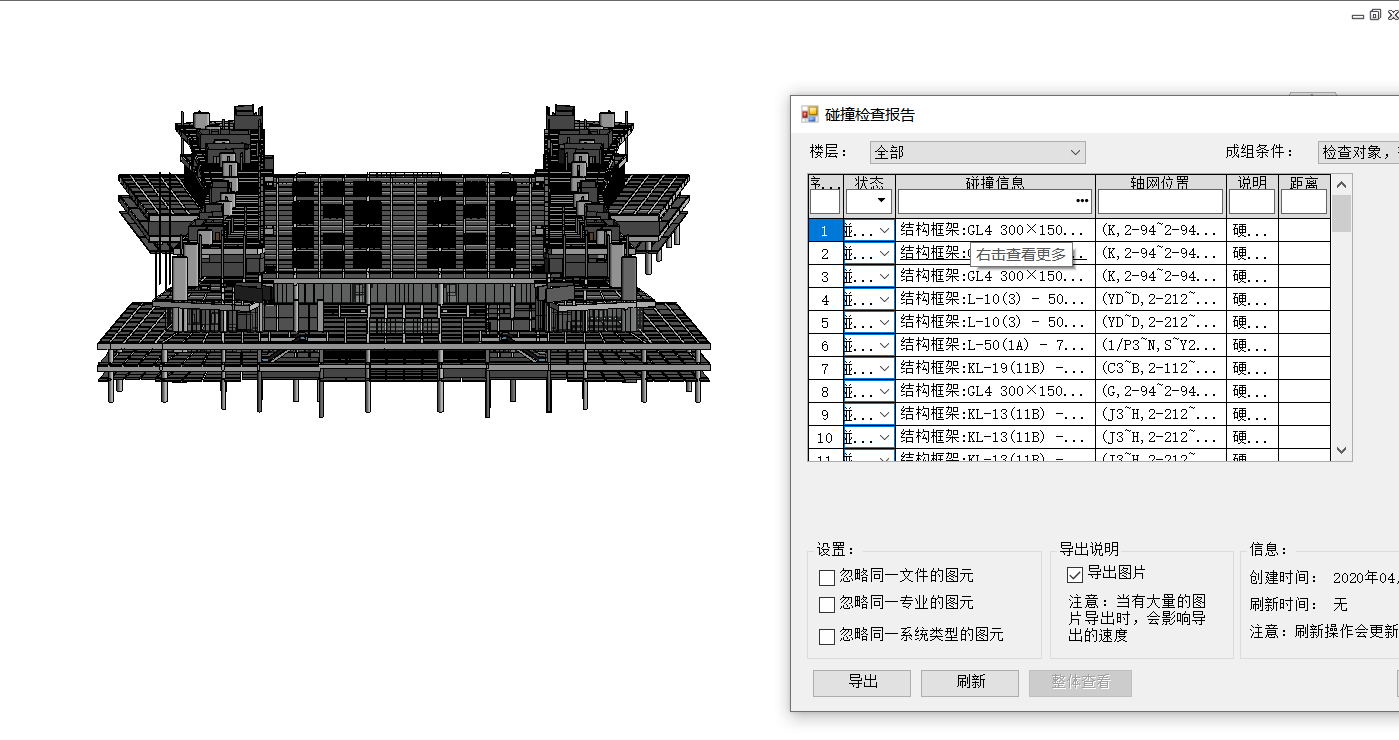Click the 说明 column filter field
Image resolution: width=1399 pixels, height=740 pixels.
coord(1252,201)
